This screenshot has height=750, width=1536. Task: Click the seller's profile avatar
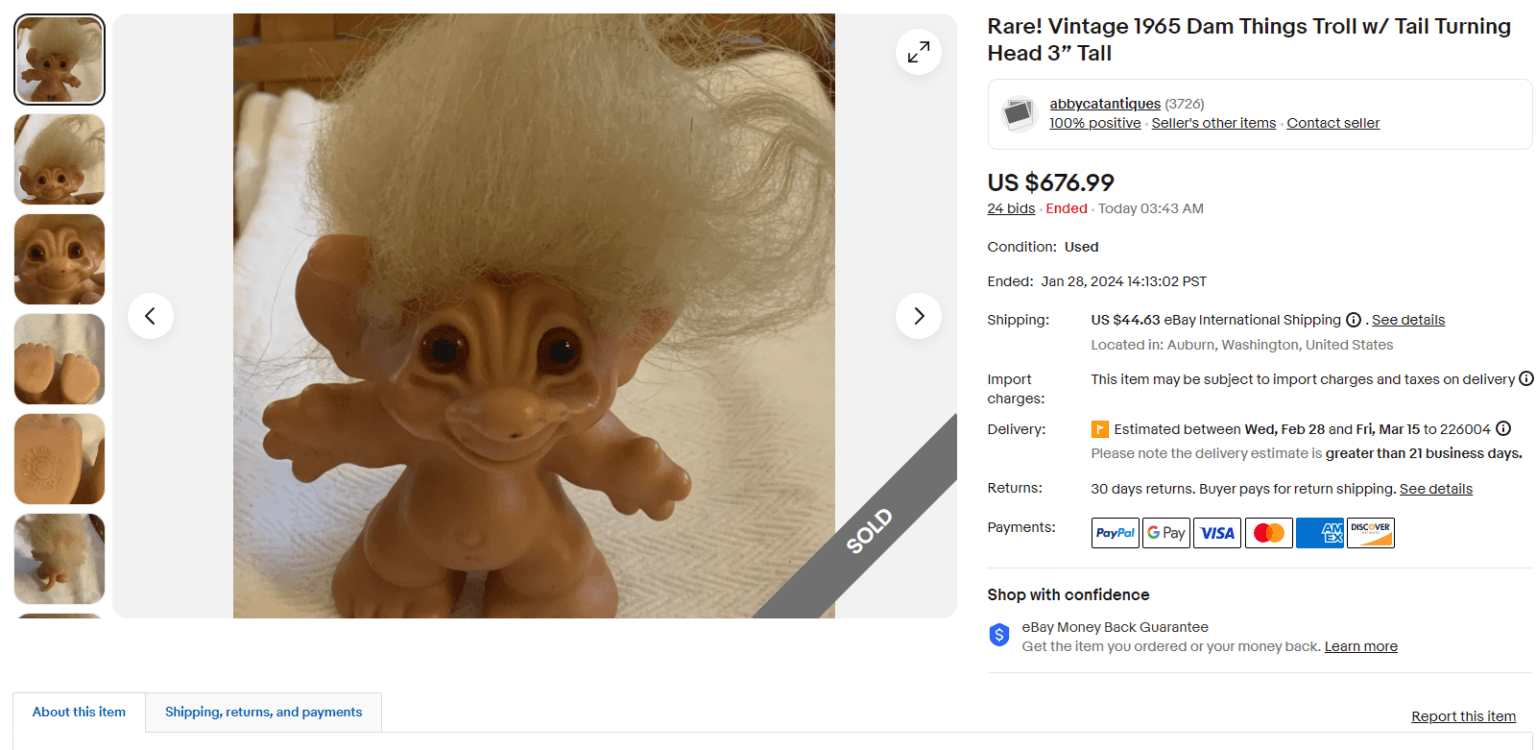(x=1018, y=113)
